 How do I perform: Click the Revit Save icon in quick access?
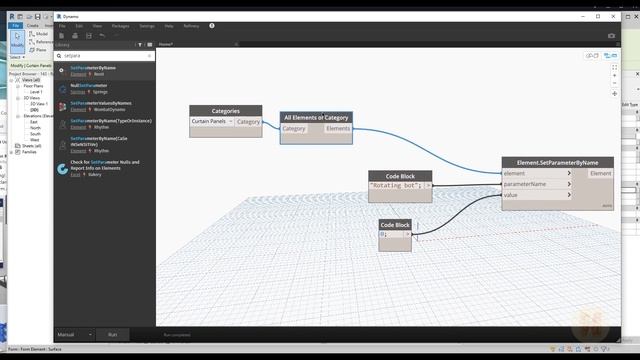(38, 17)
